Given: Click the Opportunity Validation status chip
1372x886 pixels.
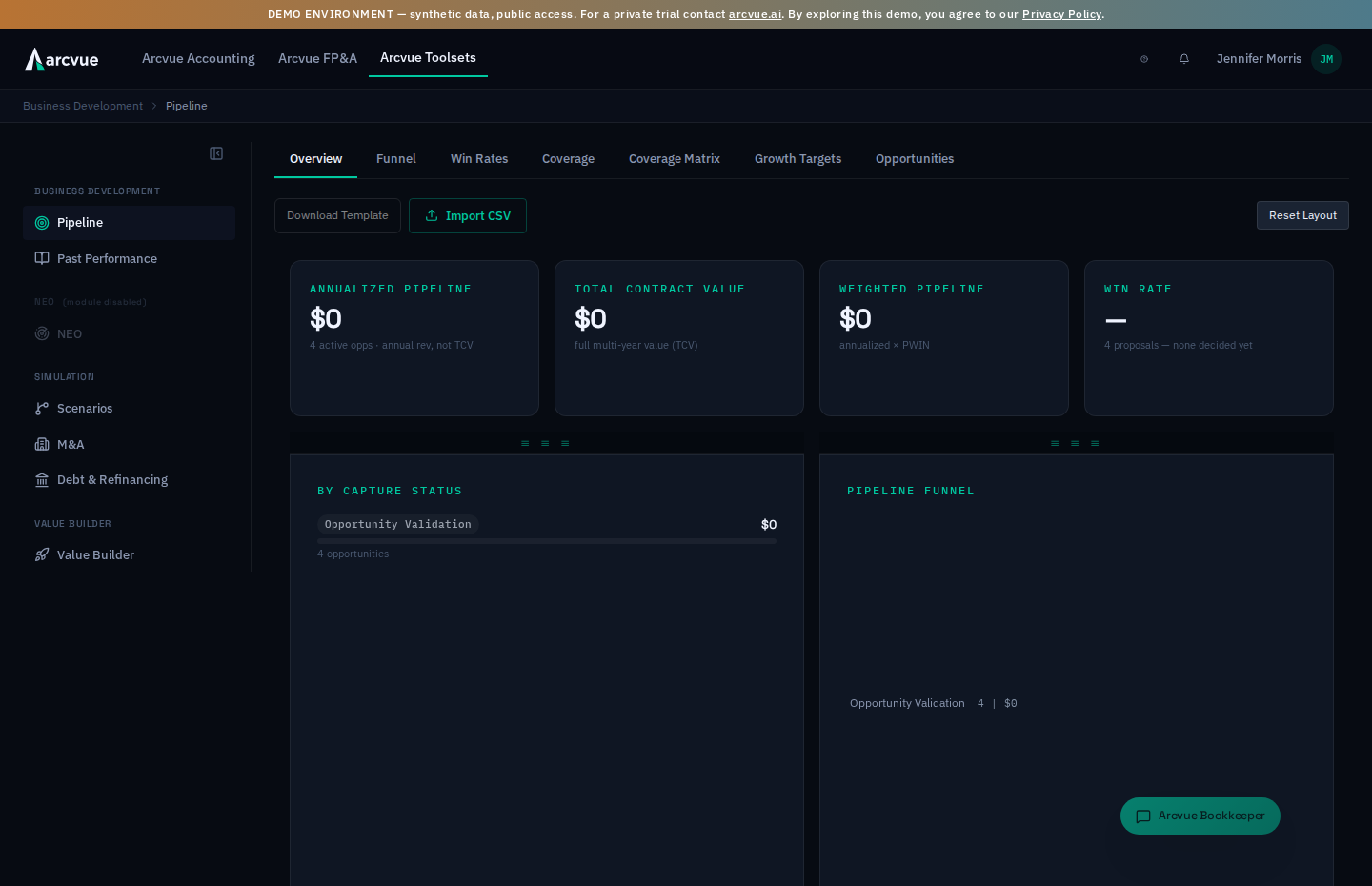Looking at the screenshot, I should [398, 524].
